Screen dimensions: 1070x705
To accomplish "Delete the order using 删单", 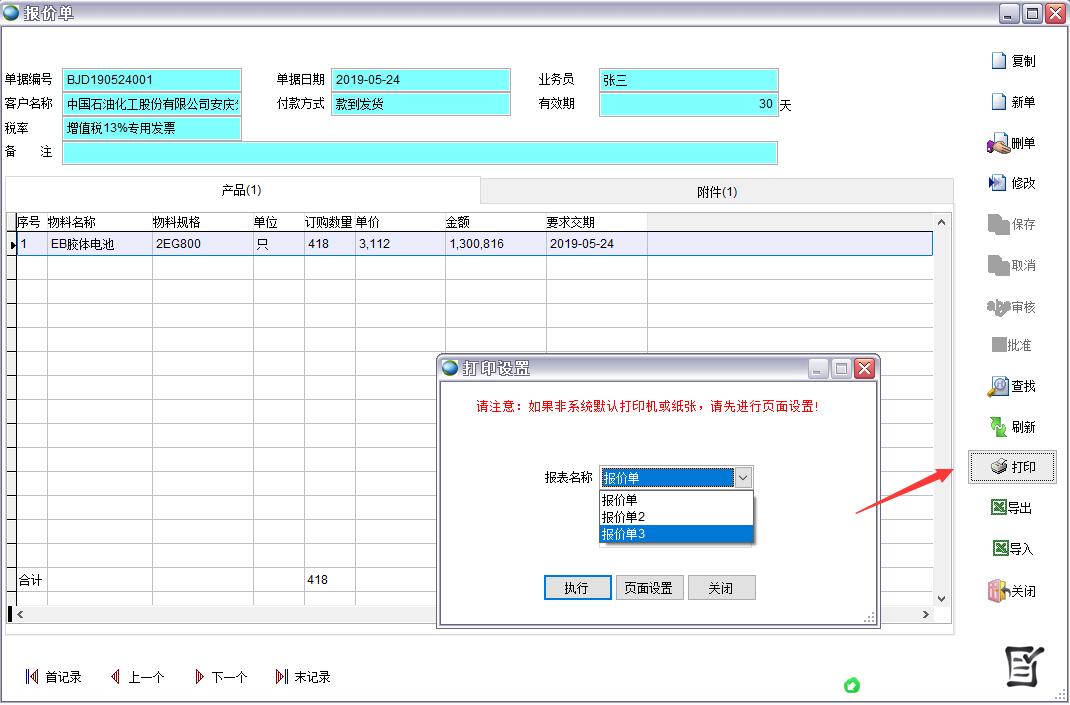I will [x=999, y=144].
